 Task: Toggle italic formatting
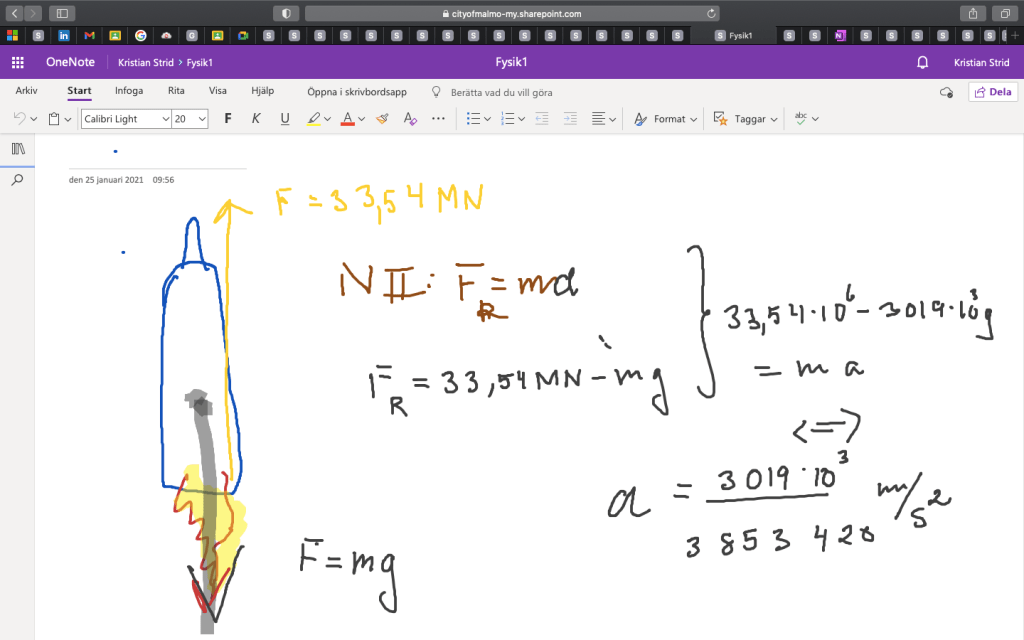pyautogui.click(x=256, y=118)
